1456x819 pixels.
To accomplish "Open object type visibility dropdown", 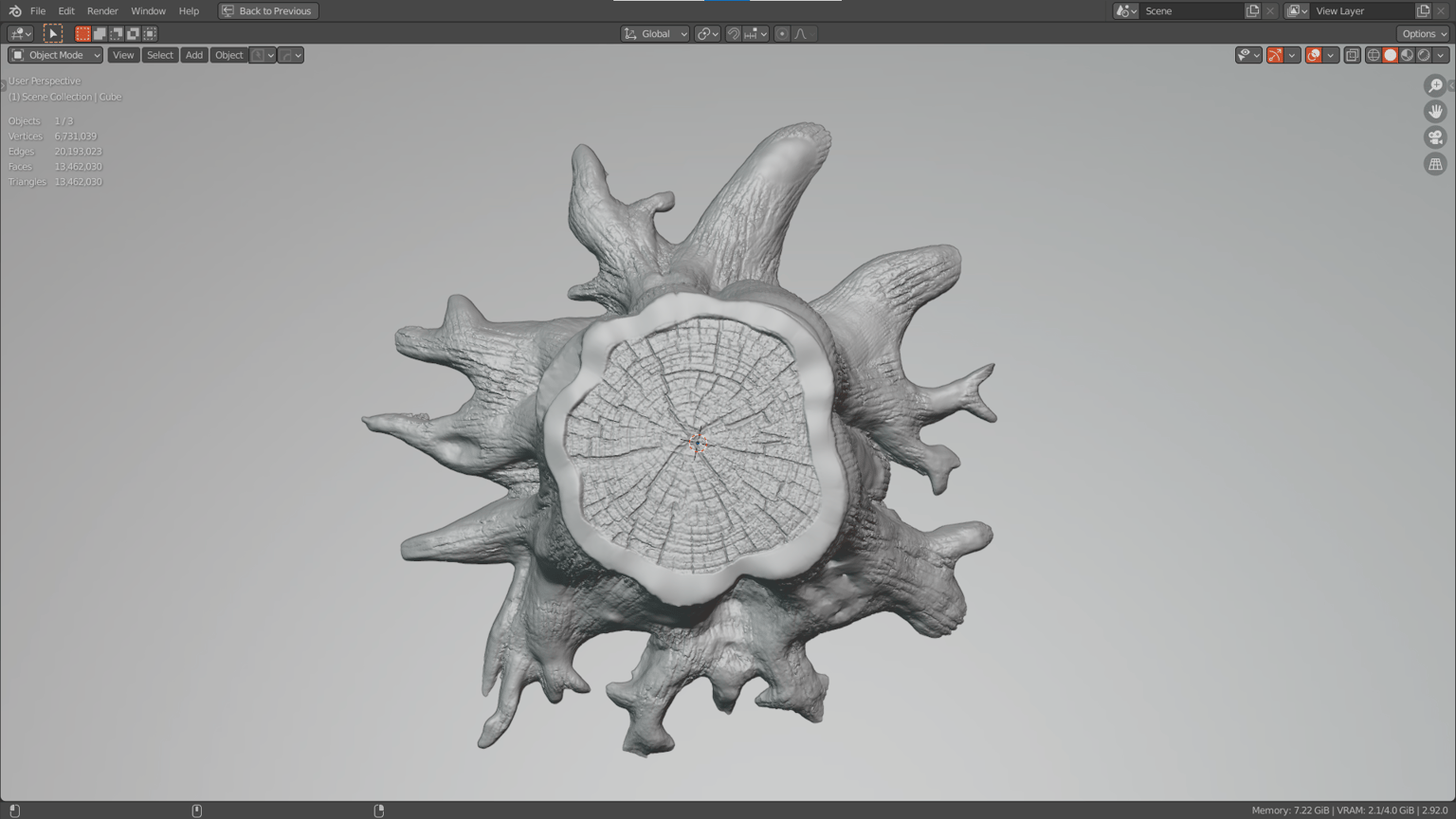I will [1248, 55].
